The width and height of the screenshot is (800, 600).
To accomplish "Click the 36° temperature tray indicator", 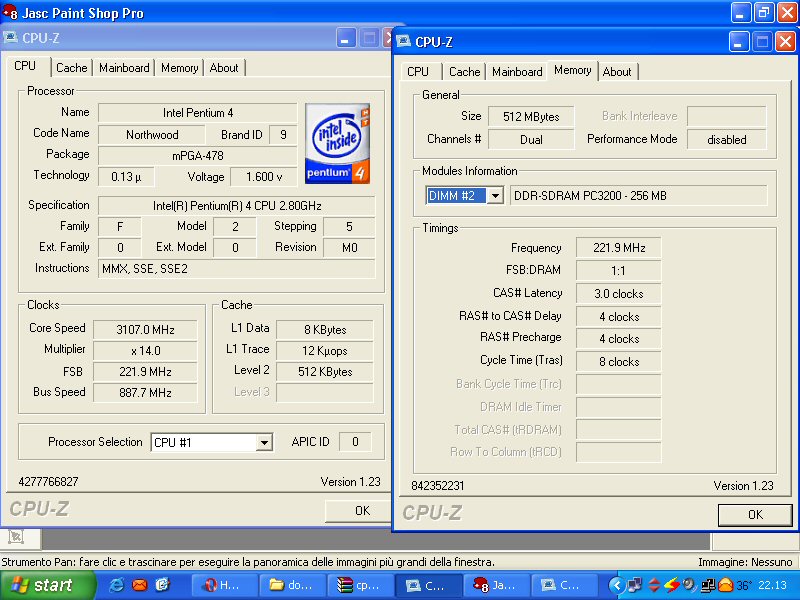I will 744,585.
